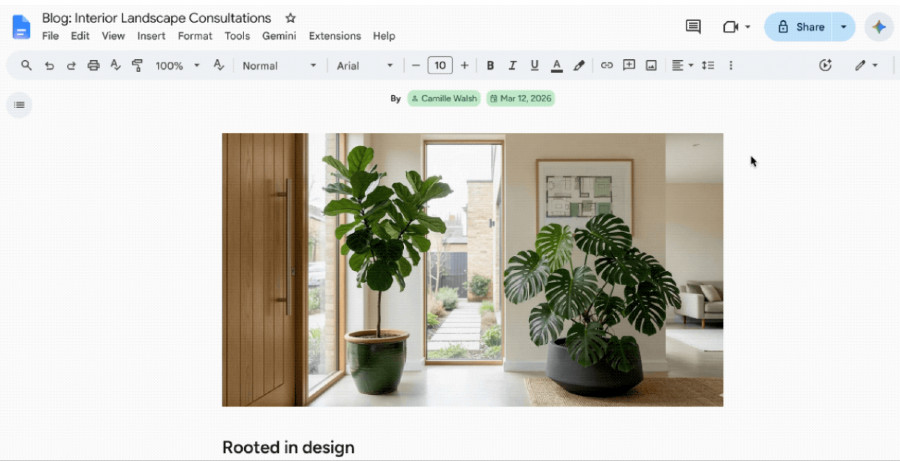The width and height of the screenshot is (900, 461).
Task: Show document outline sidebar icon
Action: 20,105
